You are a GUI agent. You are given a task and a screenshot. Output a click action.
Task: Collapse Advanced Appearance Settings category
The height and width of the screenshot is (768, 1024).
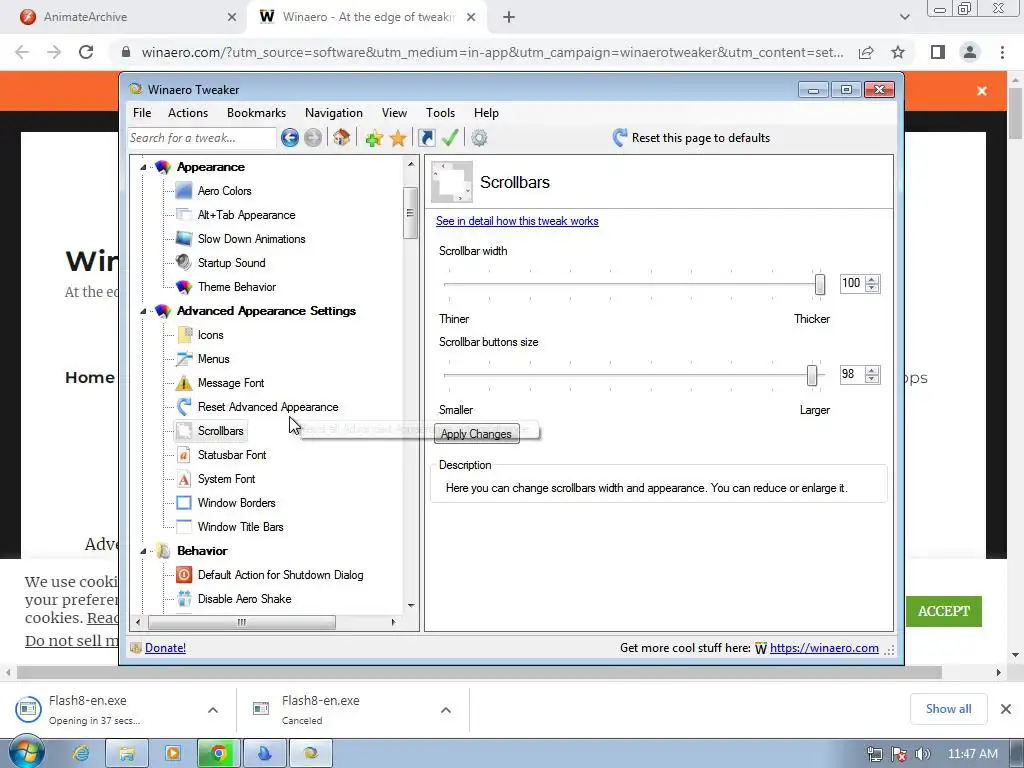coord(143,312)
